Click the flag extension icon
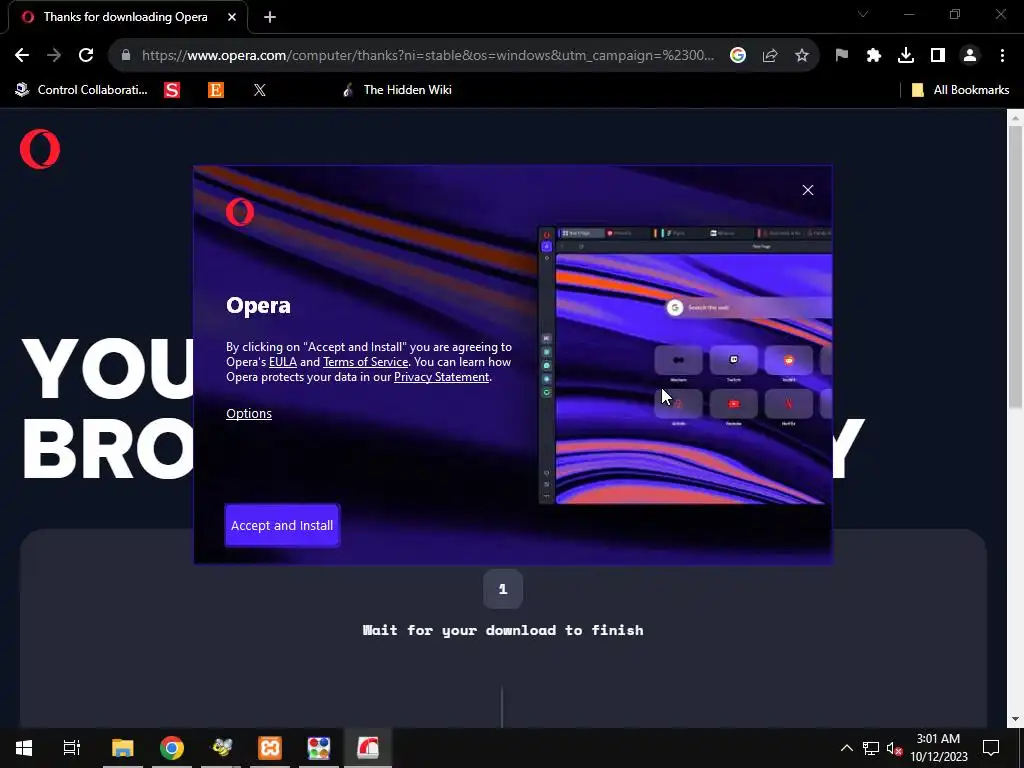 pyautogui.click(x=842, y=56)
